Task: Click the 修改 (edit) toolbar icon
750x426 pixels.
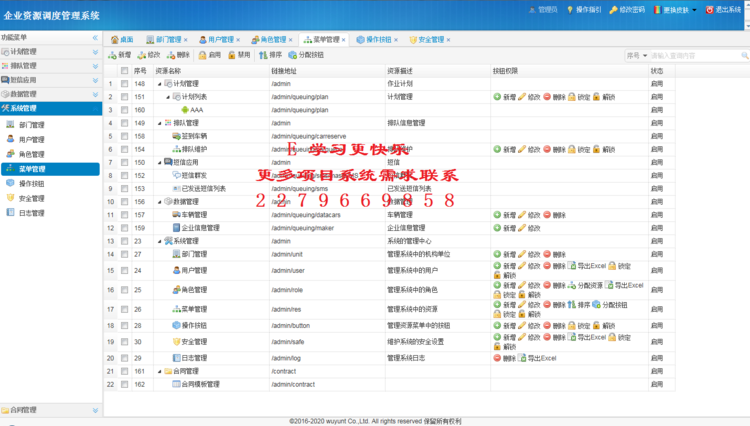Action: pos(142,55)
